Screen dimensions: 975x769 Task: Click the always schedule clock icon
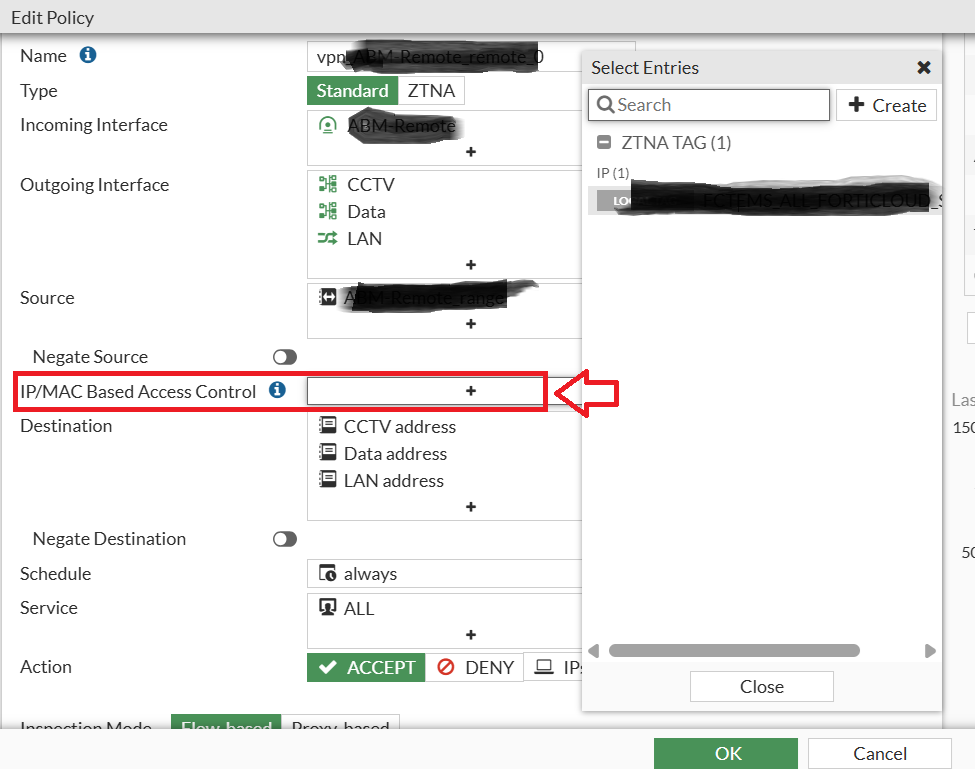tap(328, 573)
